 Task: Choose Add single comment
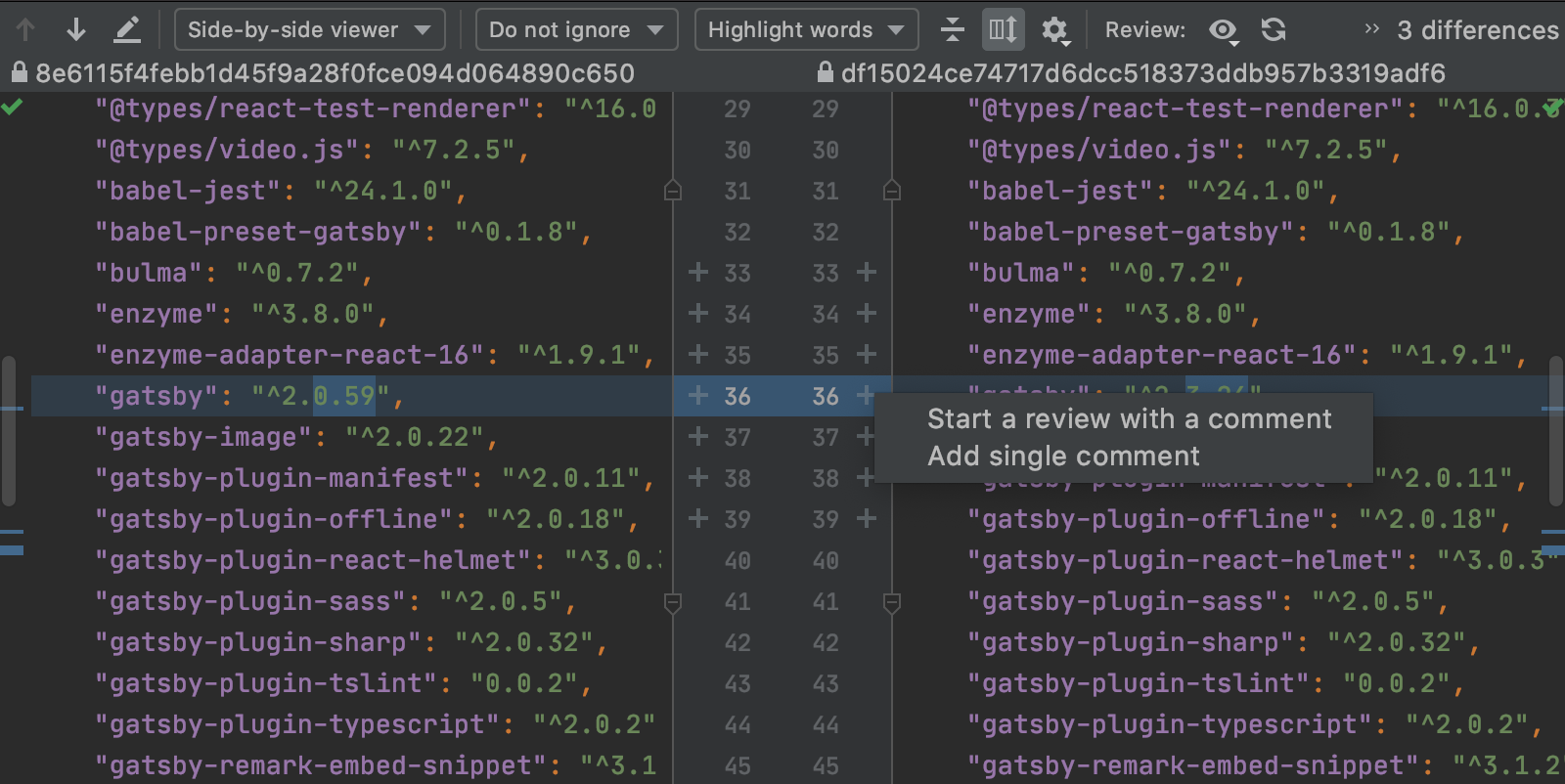coord(1063,457)
